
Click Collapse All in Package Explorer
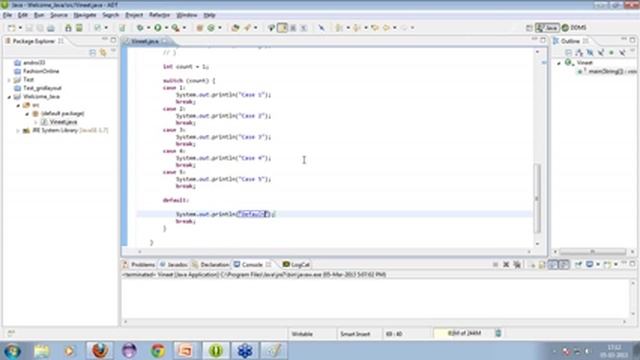[93, 52]
